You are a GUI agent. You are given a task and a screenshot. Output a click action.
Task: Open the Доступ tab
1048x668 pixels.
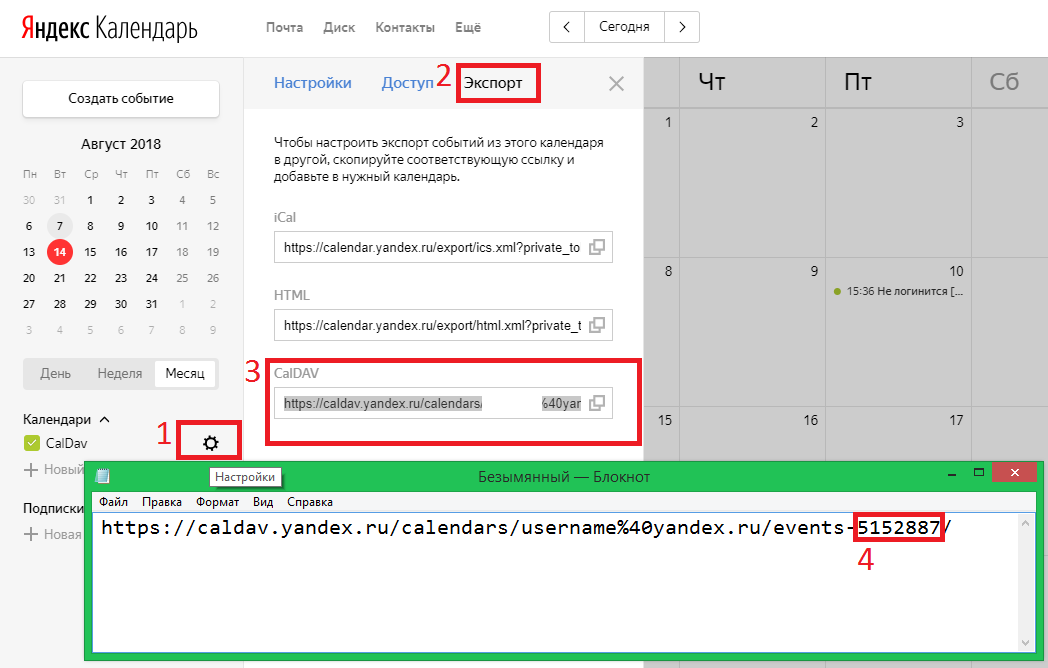407,83
